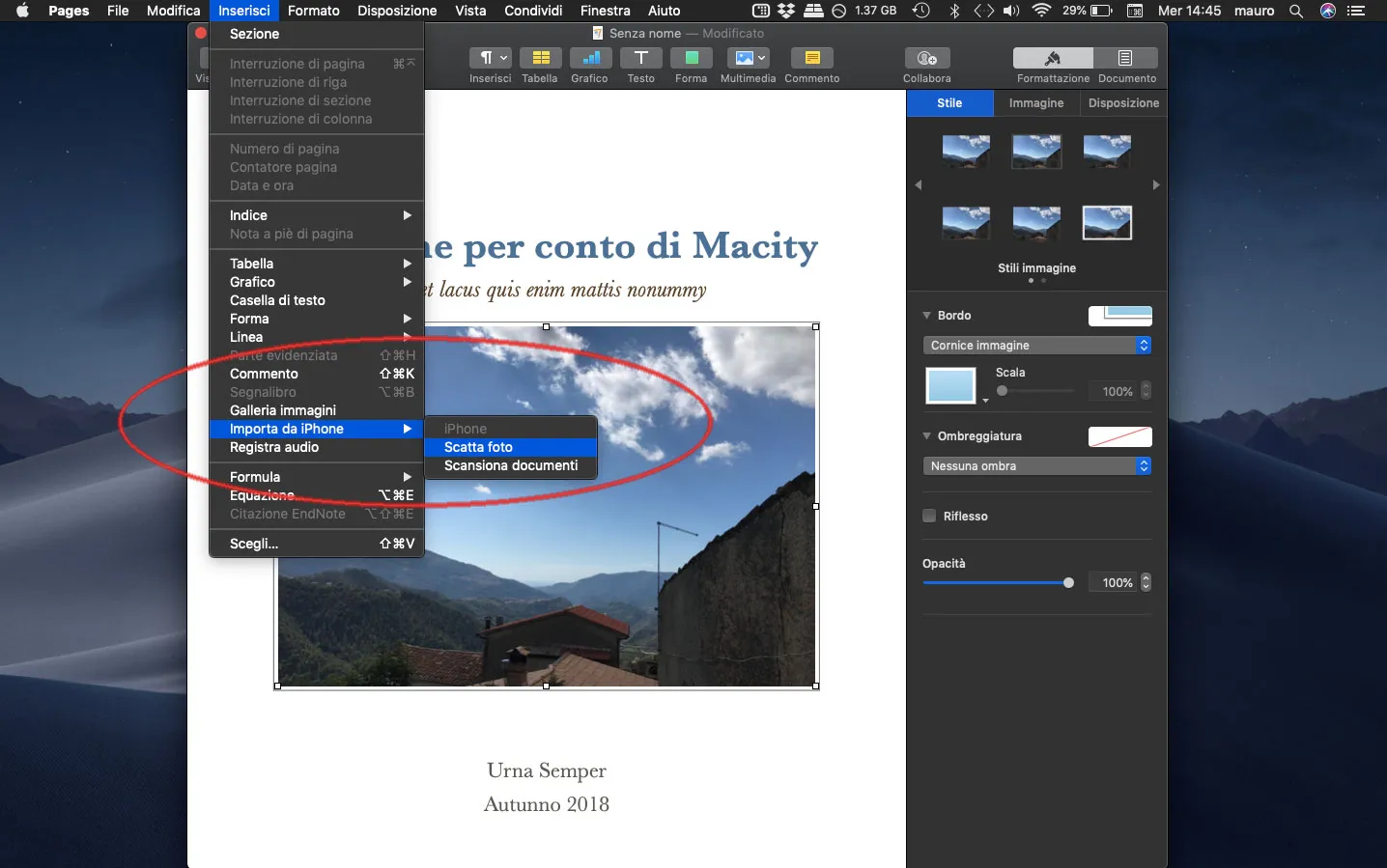1387x868 pixels.
Task: Select the outlined image style thumbnail
Action: (1107, 223)
